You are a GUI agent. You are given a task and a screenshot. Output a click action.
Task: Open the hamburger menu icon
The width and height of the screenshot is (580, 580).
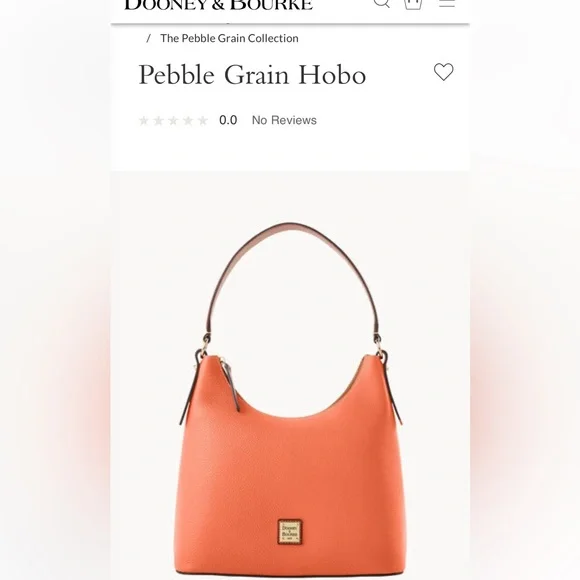pyautogui.click(x=447, y=3)
